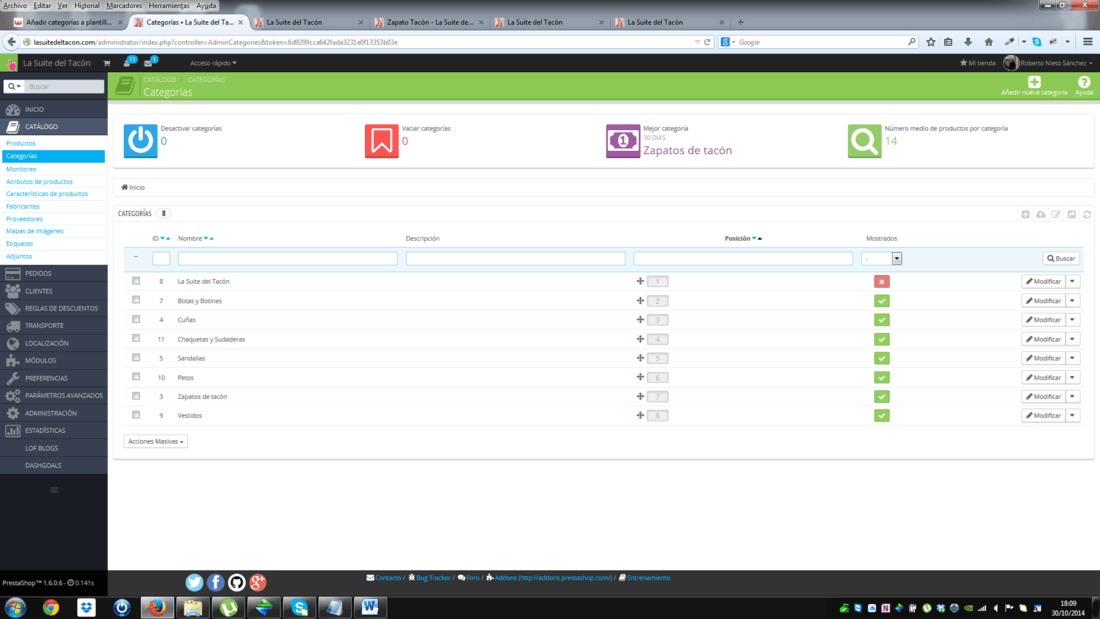
Task: Open Skype from Windows taskbar
Action: pyautogui.click(x=300, y=607)
